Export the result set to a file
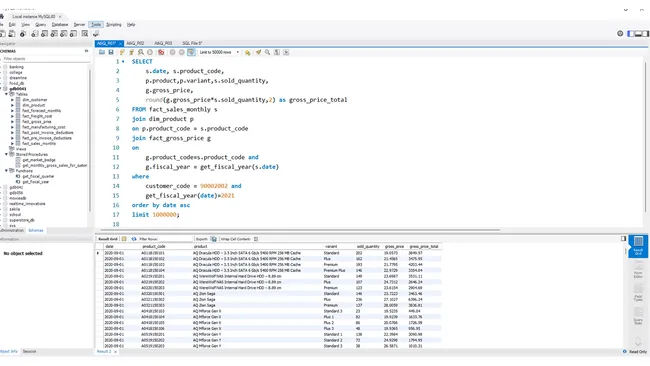The height and width of the screenshot is (366, 650). (213, 239)
